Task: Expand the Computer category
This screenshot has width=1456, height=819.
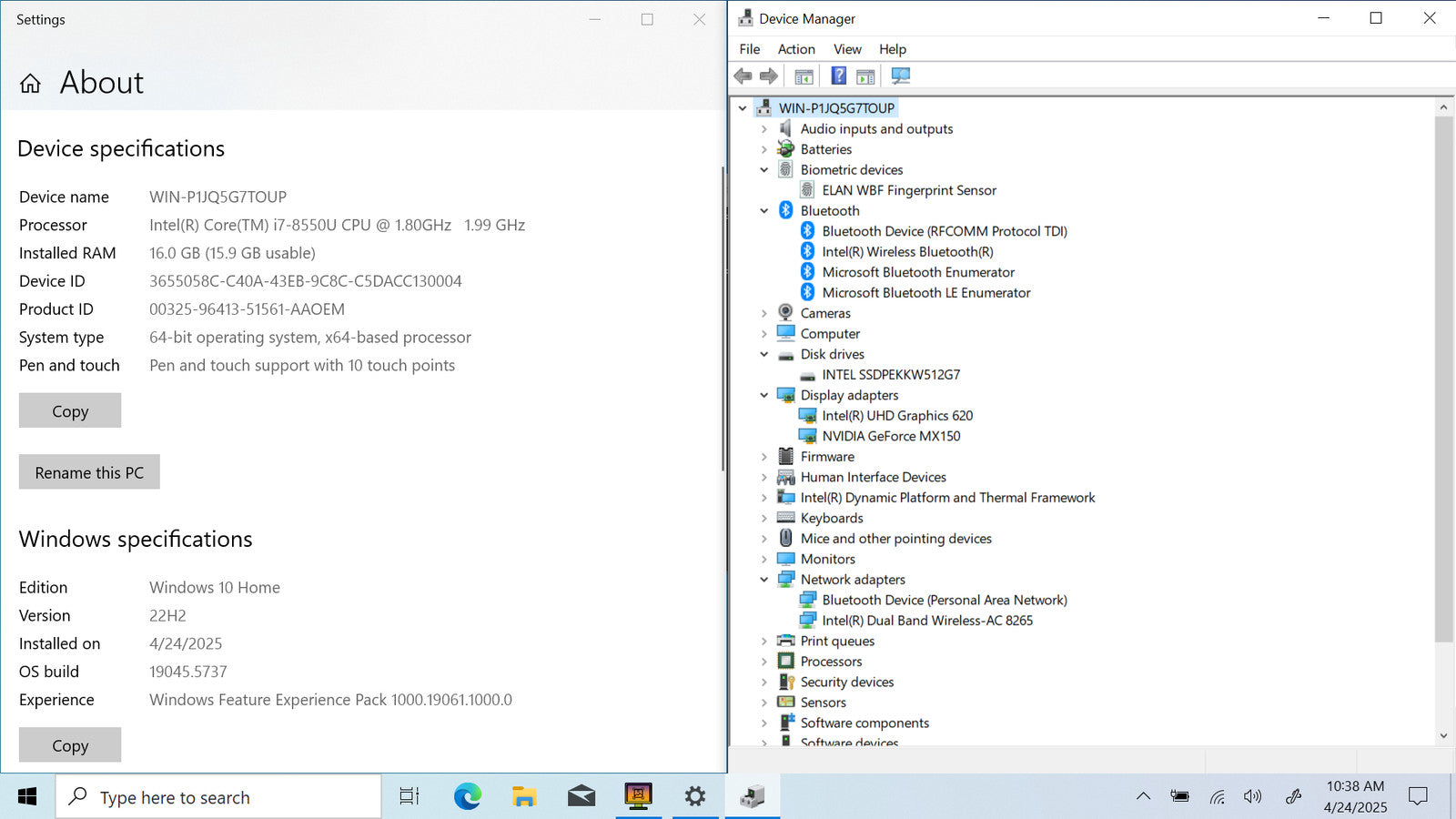Action: coord(764,334)
